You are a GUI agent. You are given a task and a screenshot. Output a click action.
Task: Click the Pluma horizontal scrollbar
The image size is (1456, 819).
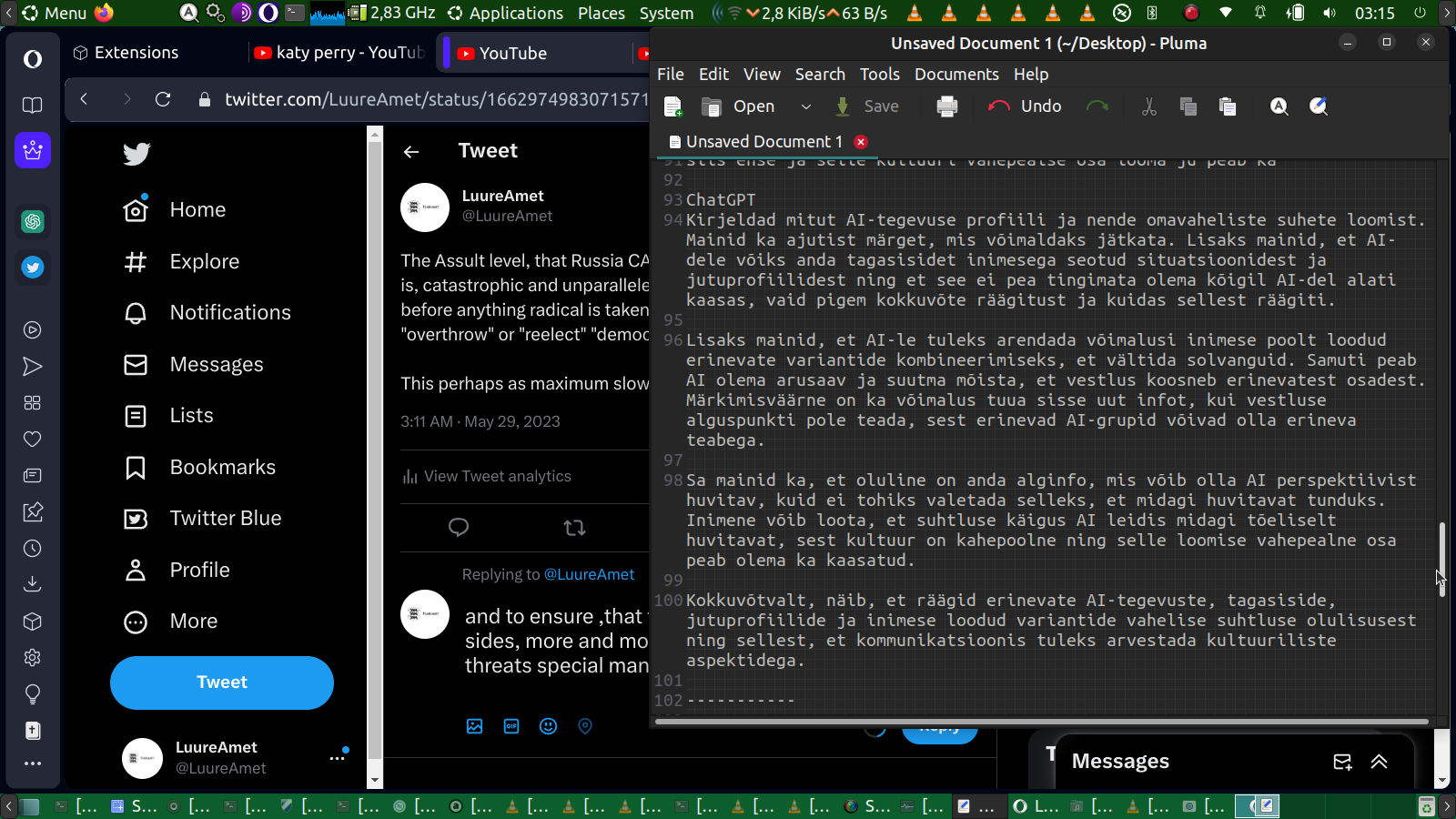1042,722
